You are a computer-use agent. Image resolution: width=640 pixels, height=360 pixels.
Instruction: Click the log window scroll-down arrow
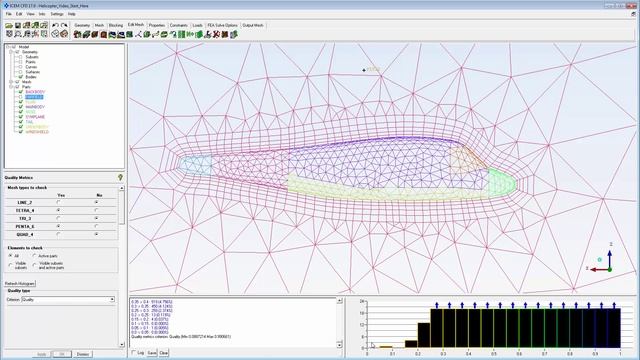pyautogui.click(x=339, y=345)
